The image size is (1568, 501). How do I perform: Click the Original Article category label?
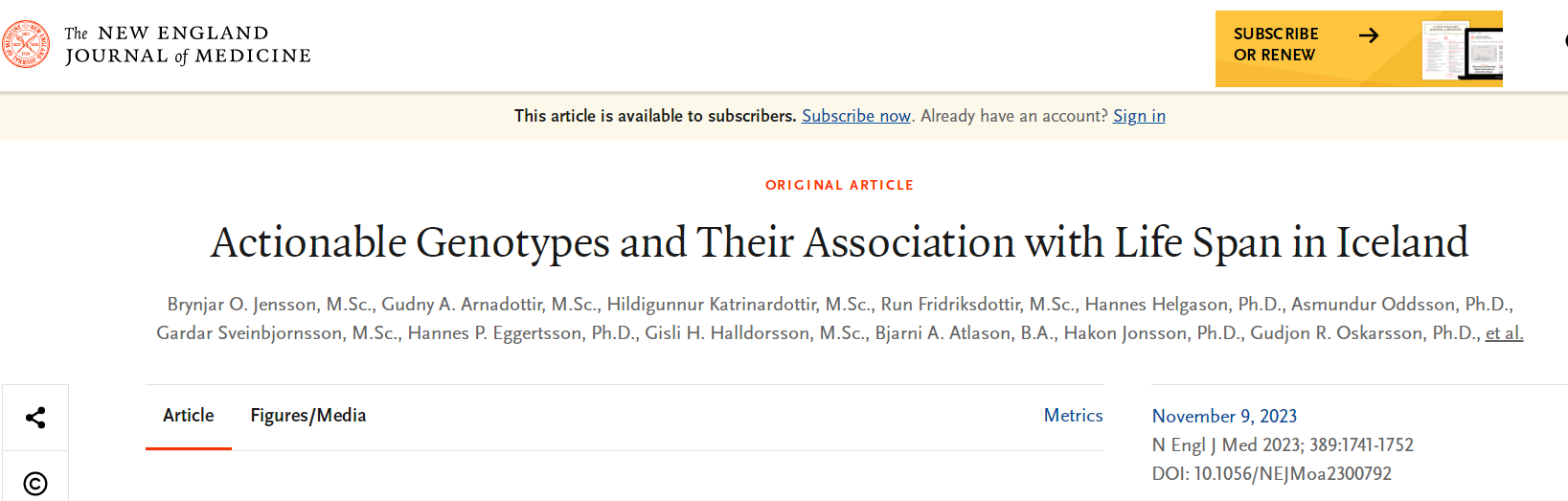tap(839, 185)
